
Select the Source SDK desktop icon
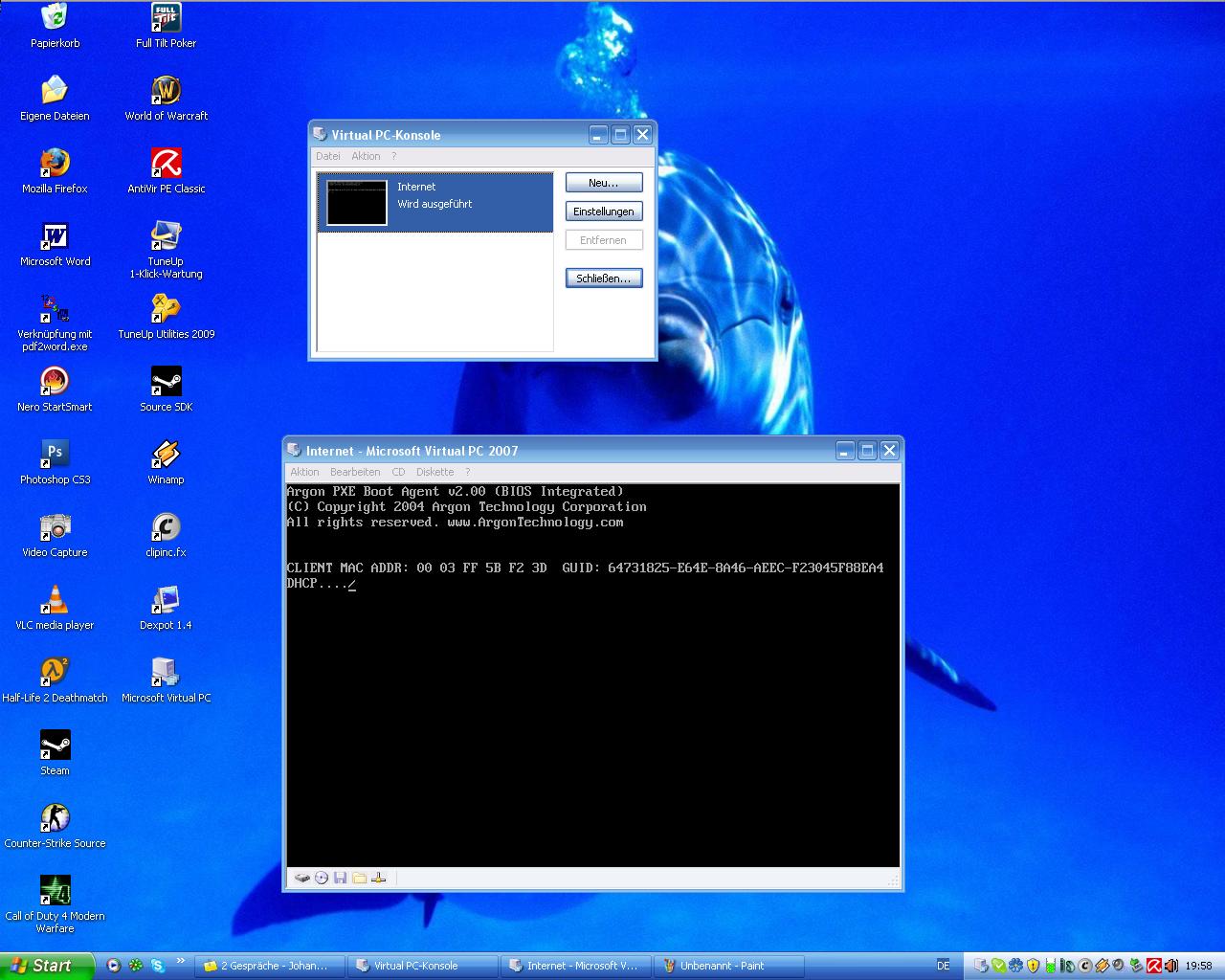click(166, 390)
